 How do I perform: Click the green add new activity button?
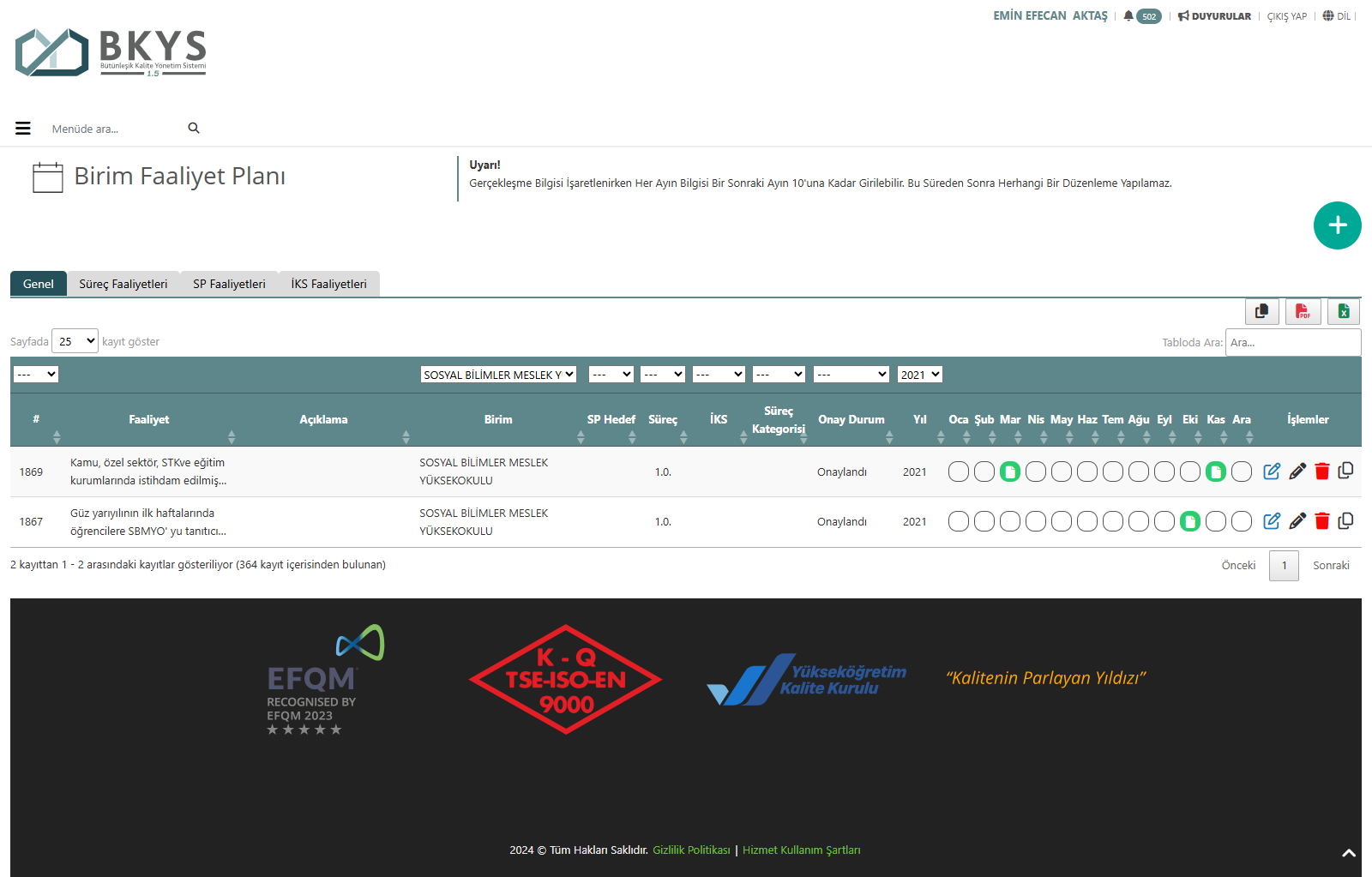[1337, 225]
